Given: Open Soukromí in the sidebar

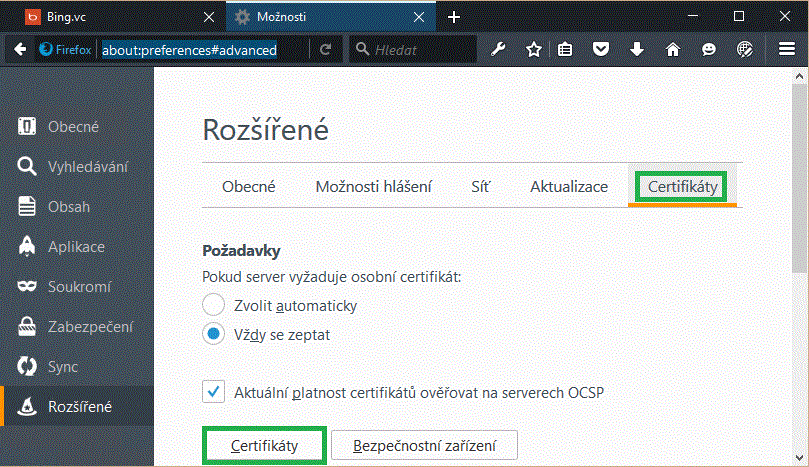Looking at the screenshot, I should [79, 287].
